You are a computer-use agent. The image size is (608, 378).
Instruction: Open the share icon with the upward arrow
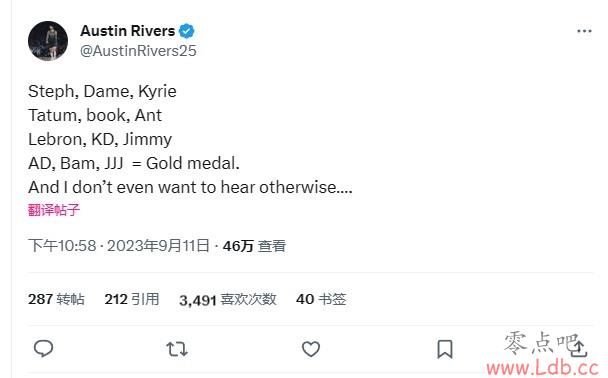pyautogui.click(x=578, y=348)
